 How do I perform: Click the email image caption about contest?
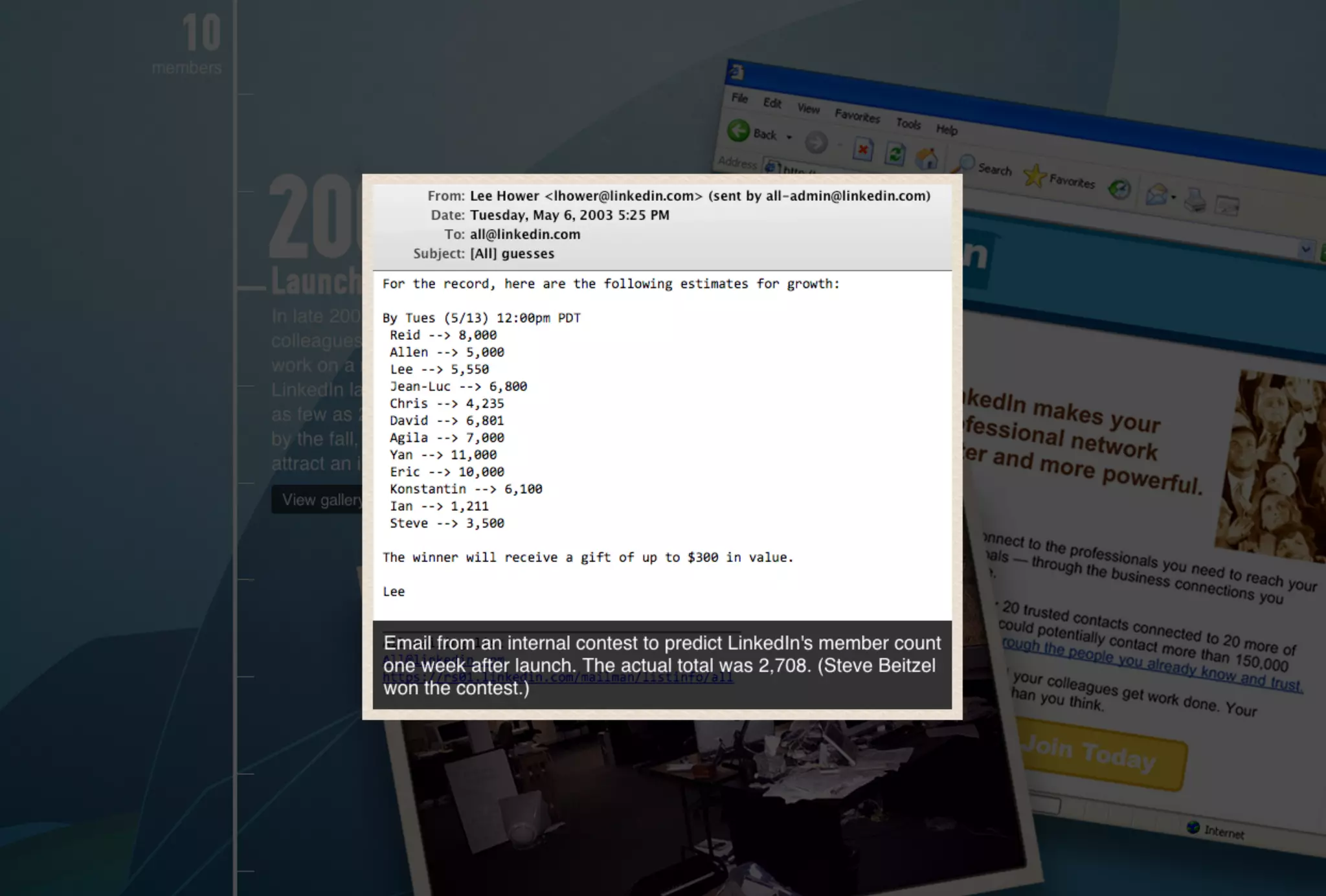click(x=662, y=666)
